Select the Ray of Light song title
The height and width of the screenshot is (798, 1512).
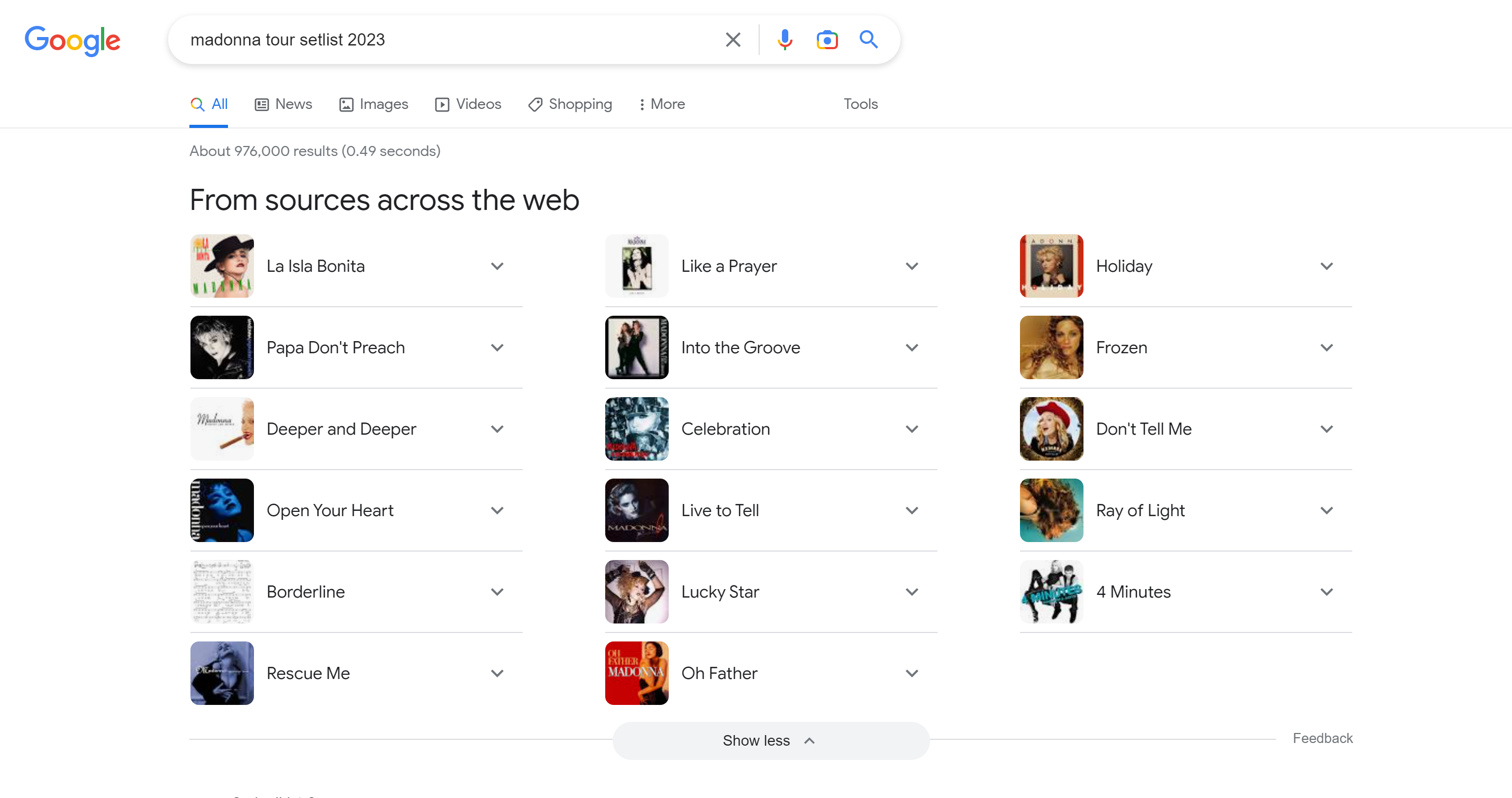[1141, 512]
